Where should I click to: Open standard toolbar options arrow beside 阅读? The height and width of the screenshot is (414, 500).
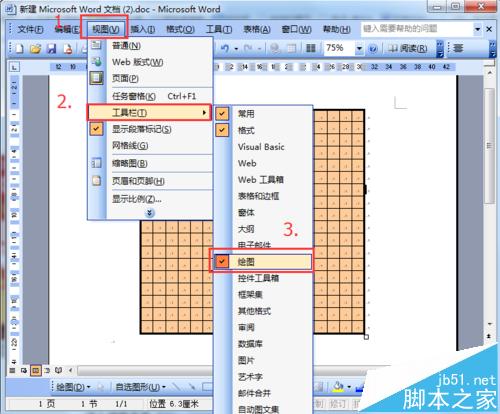click(x=440, y=49)
